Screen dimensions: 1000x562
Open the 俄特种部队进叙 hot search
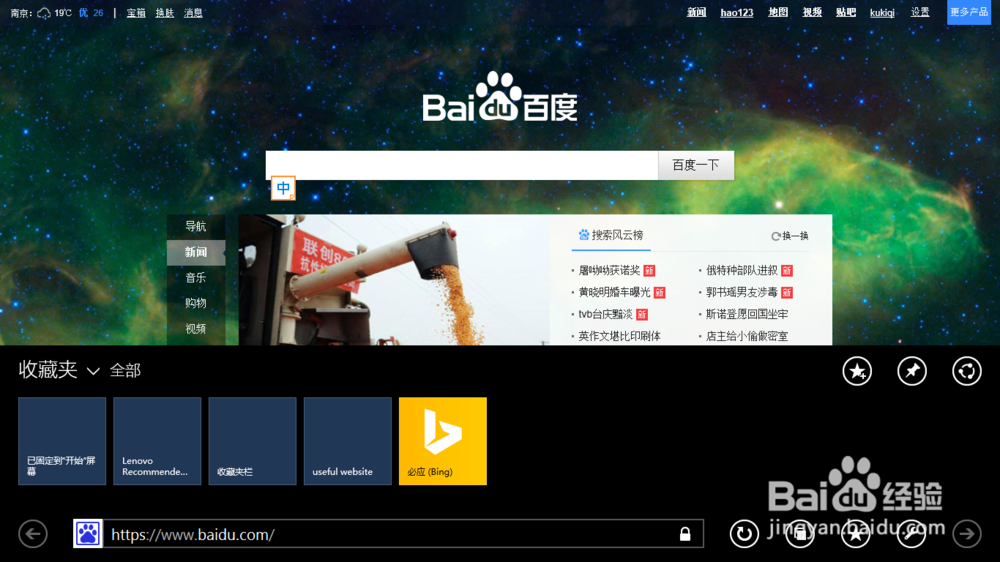click(742, 270)
